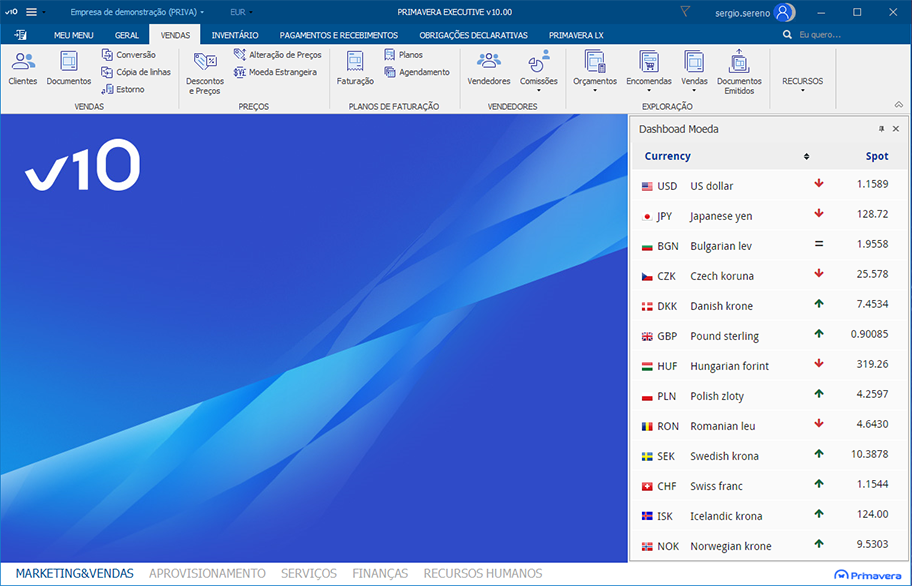
Task: Open the PRIMAVERA LX tab
Action: pos(576,35)
